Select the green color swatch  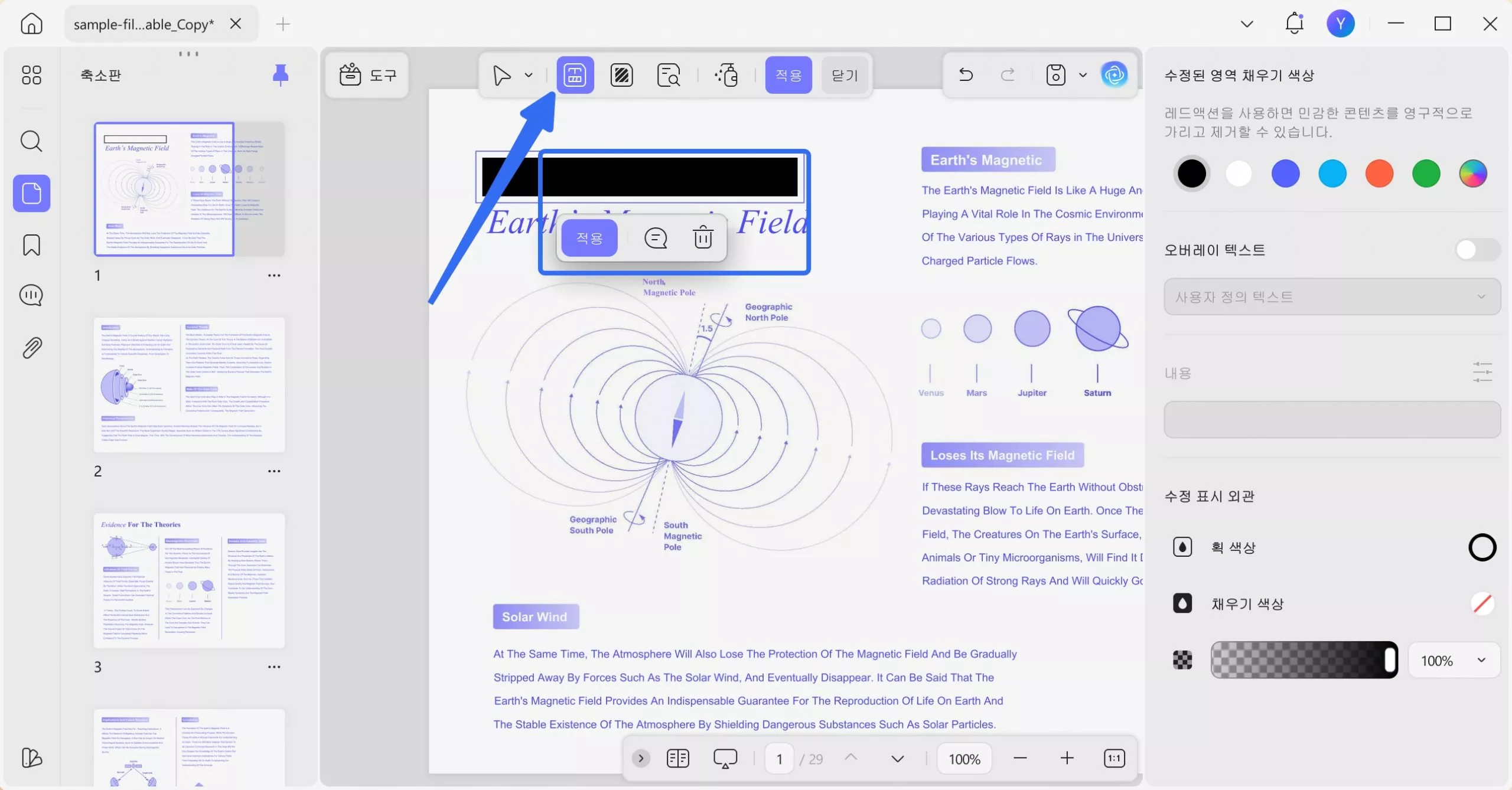point(1426,174)
